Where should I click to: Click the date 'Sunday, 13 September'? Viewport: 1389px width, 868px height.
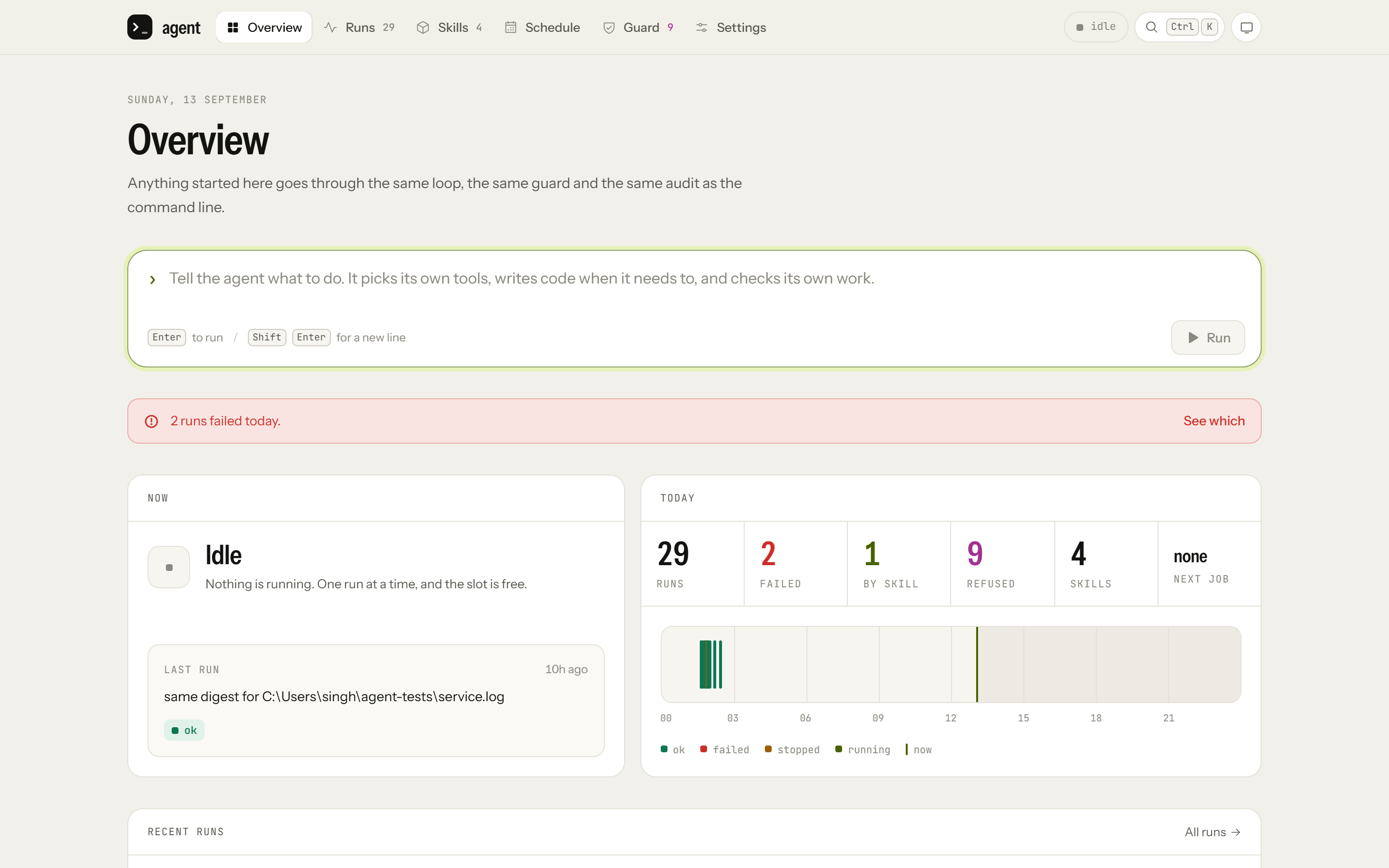click(197, 100)
